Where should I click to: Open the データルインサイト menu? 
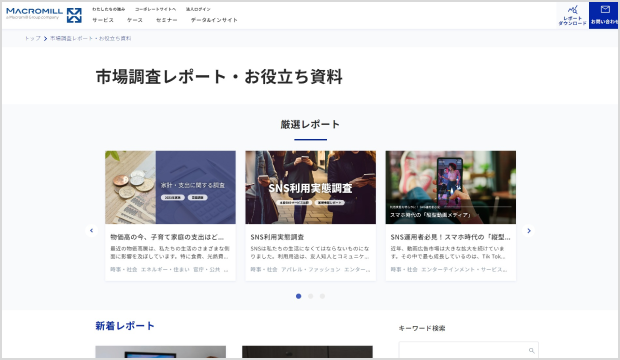[214, 20]
